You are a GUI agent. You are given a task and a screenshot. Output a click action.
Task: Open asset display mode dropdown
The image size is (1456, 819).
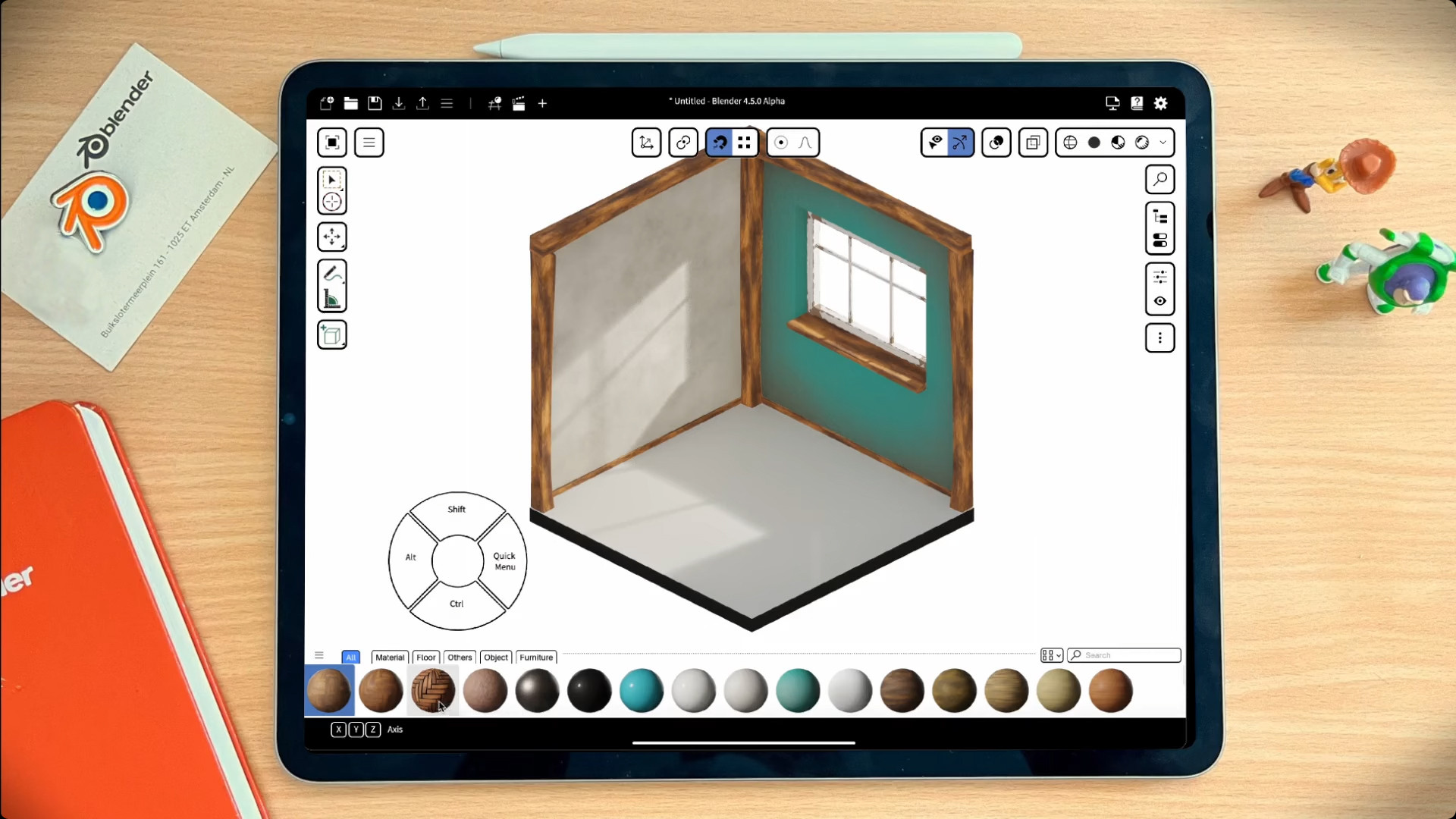[1052, 655]
